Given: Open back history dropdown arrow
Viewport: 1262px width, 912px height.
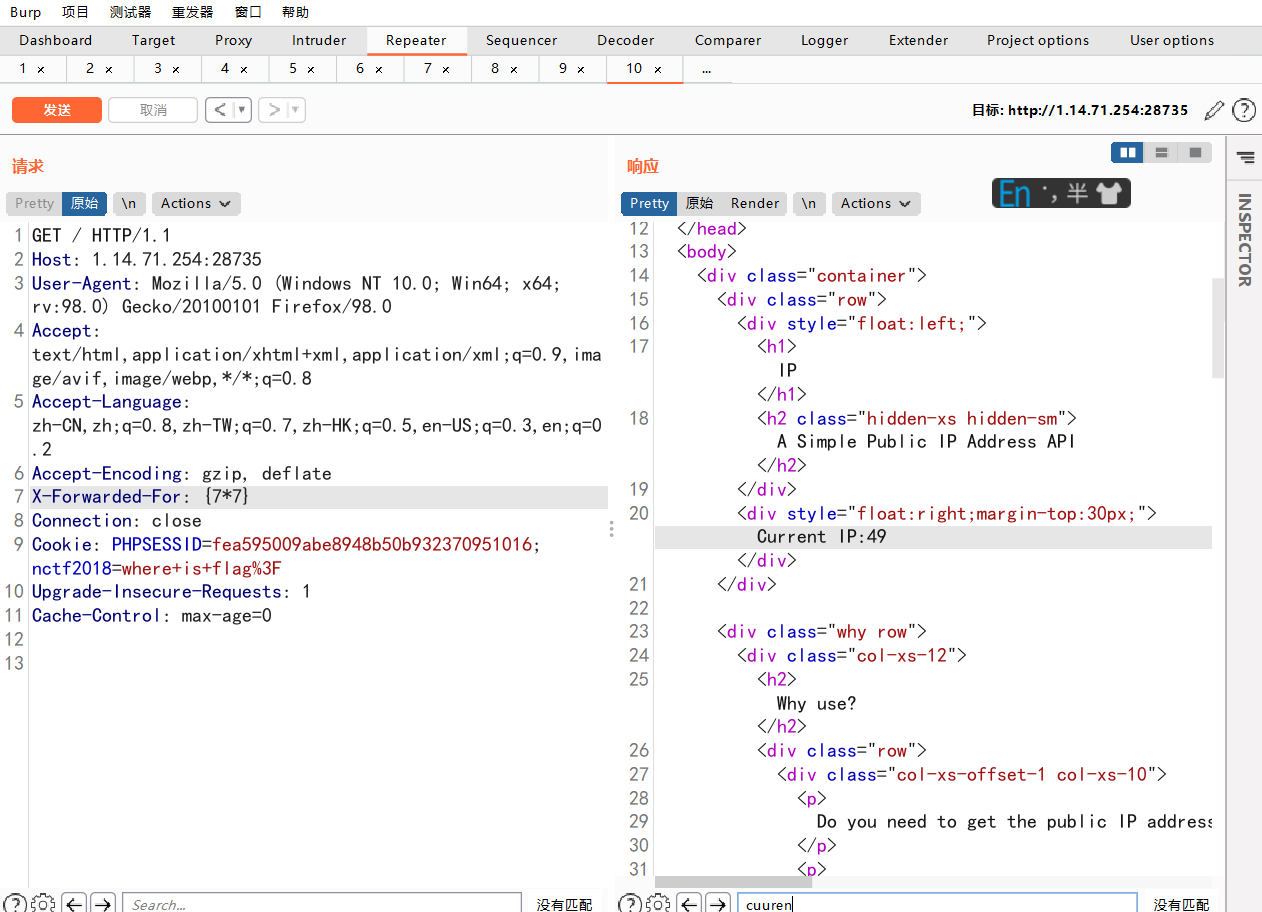Looking at the screenshot, I should click(x=243, y=110).
